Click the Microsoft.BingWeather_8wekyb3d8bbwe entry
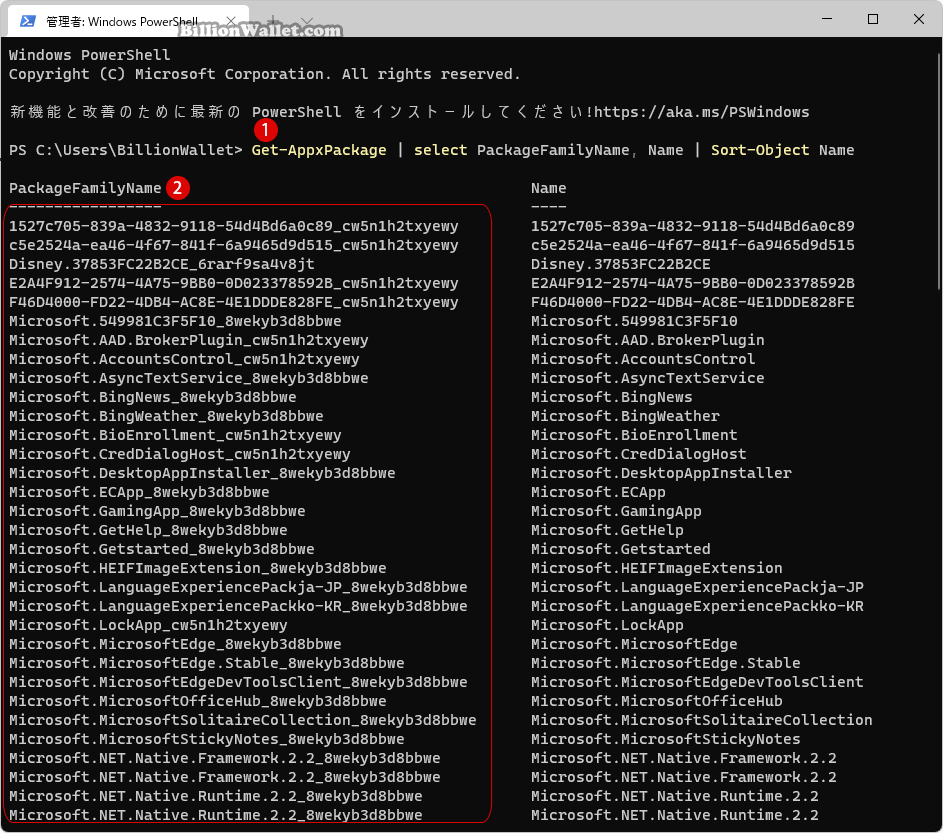Viewport: 943px width, 833px height. [166, 416]
